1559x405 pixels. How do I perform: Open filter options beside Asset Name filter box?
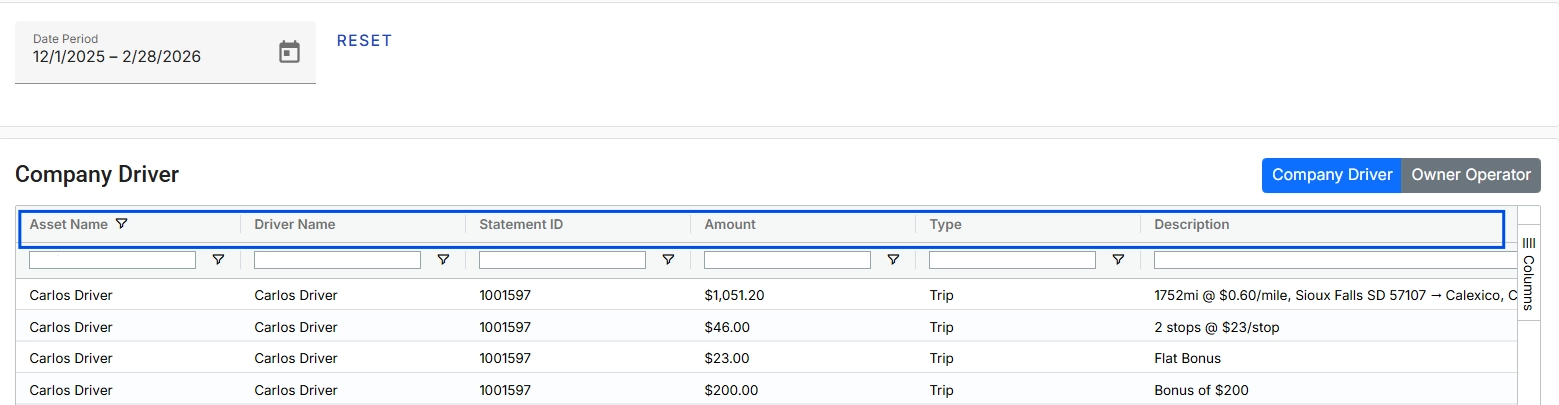[x=218, y=260]
